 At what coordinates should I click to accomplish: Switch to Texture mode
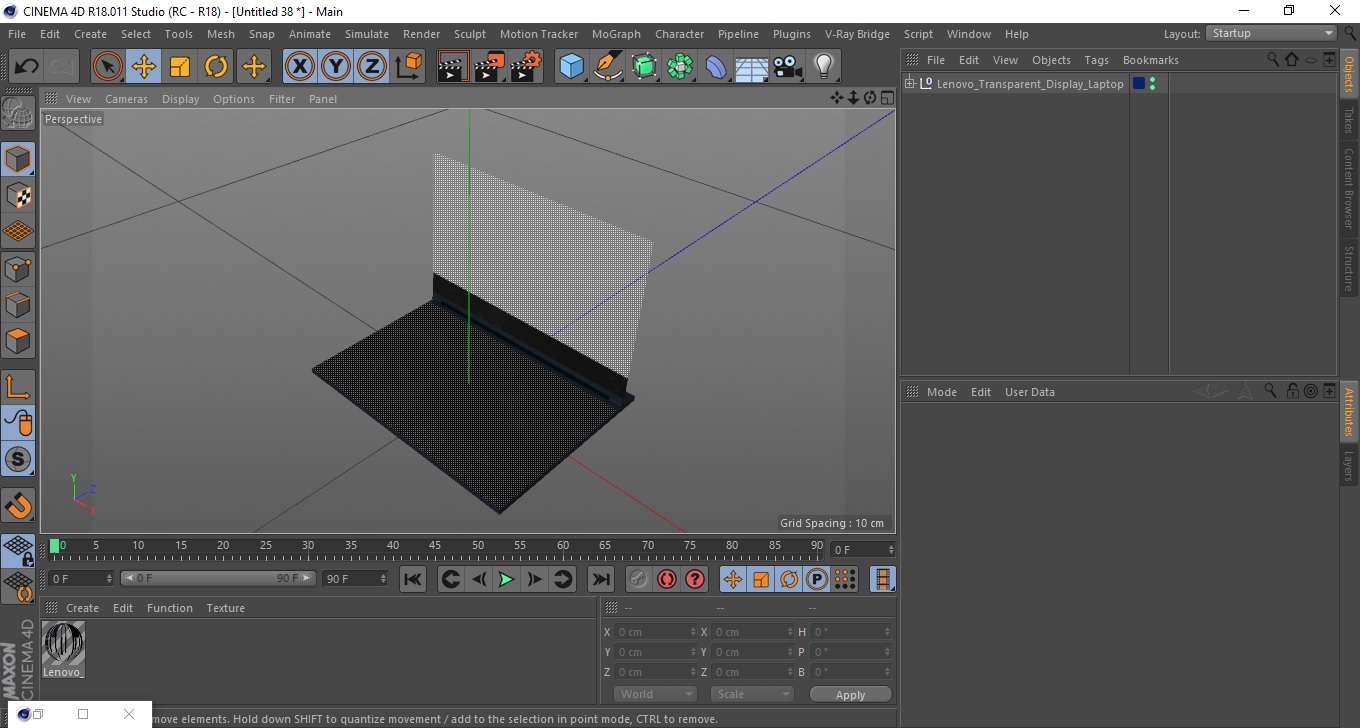tap(18, 195)
